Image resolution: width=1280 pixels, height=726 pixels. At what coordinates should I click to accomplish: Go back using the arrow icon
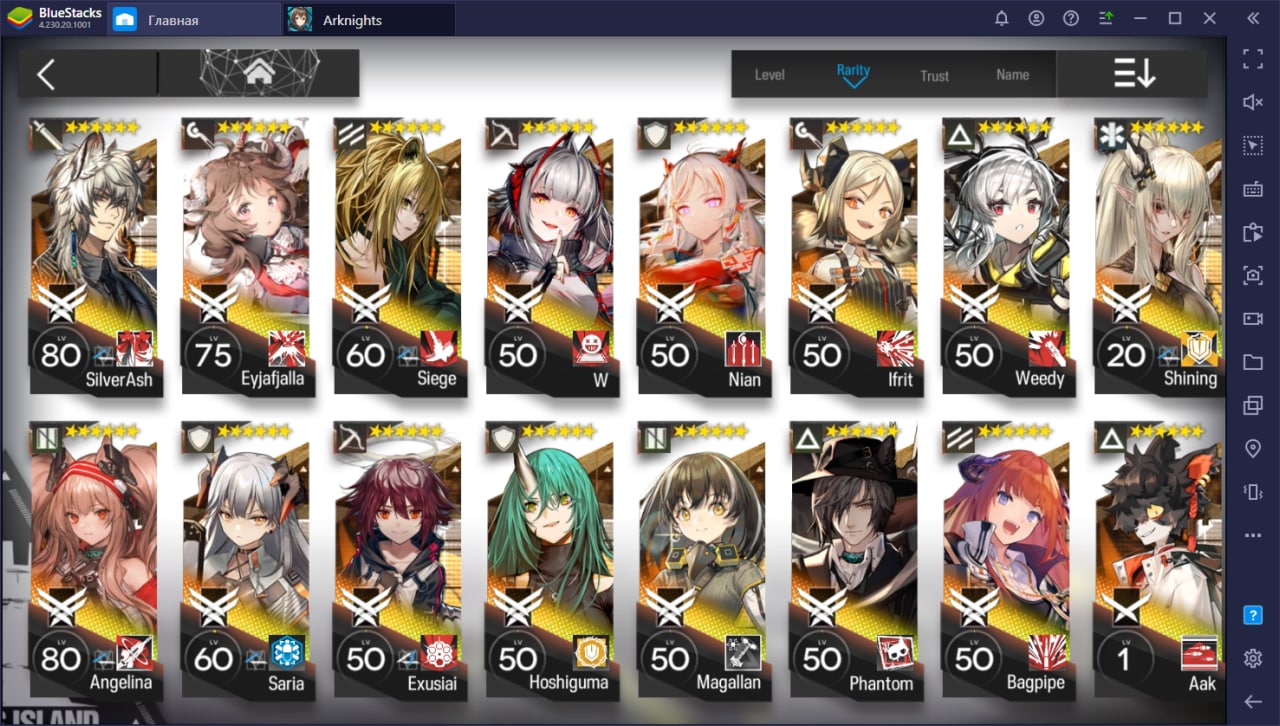pos(45,74)
